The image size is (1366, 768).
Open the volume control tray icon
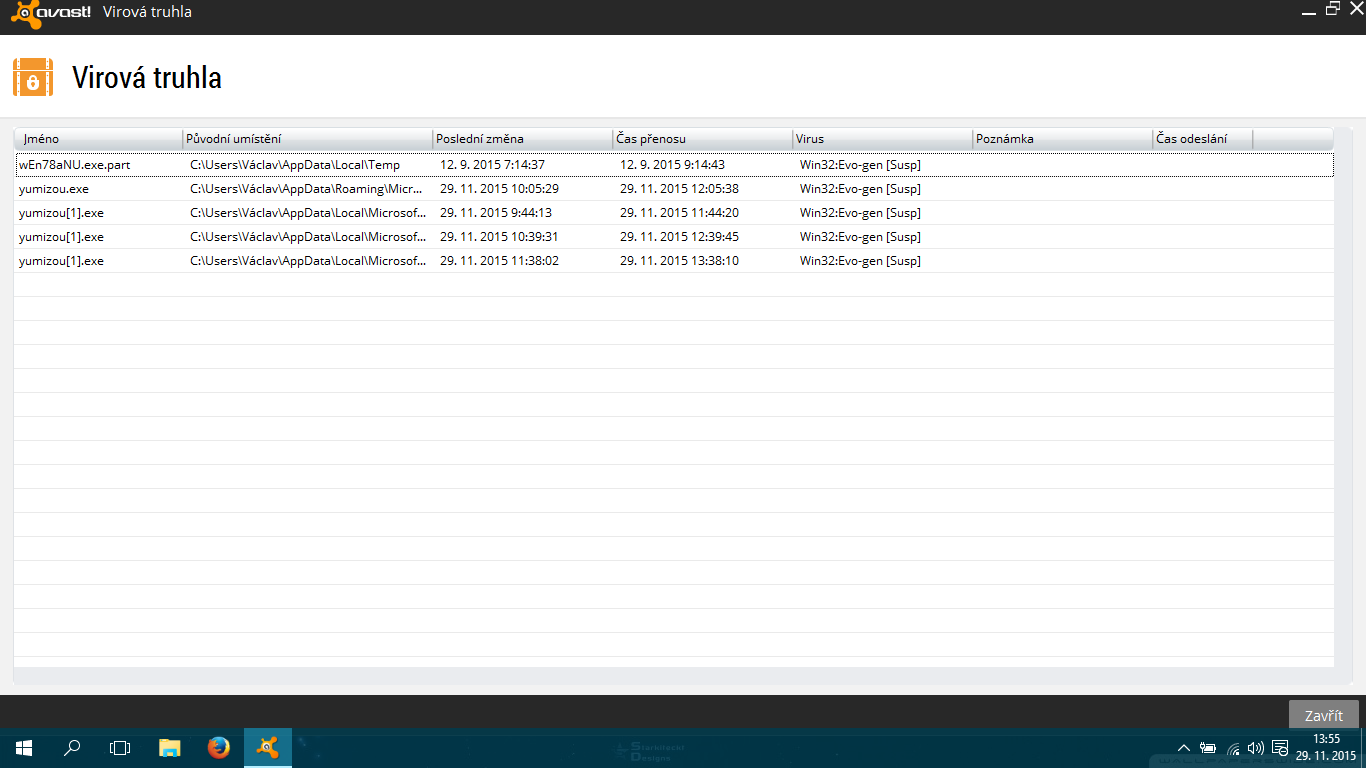pyautogui.click(x=1256, y=748)
